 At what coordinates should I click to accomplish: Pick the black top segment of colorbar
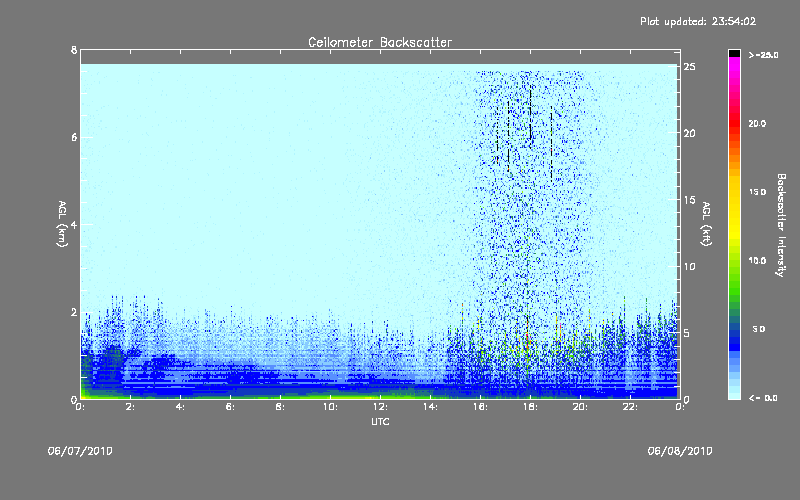point(734,53)
